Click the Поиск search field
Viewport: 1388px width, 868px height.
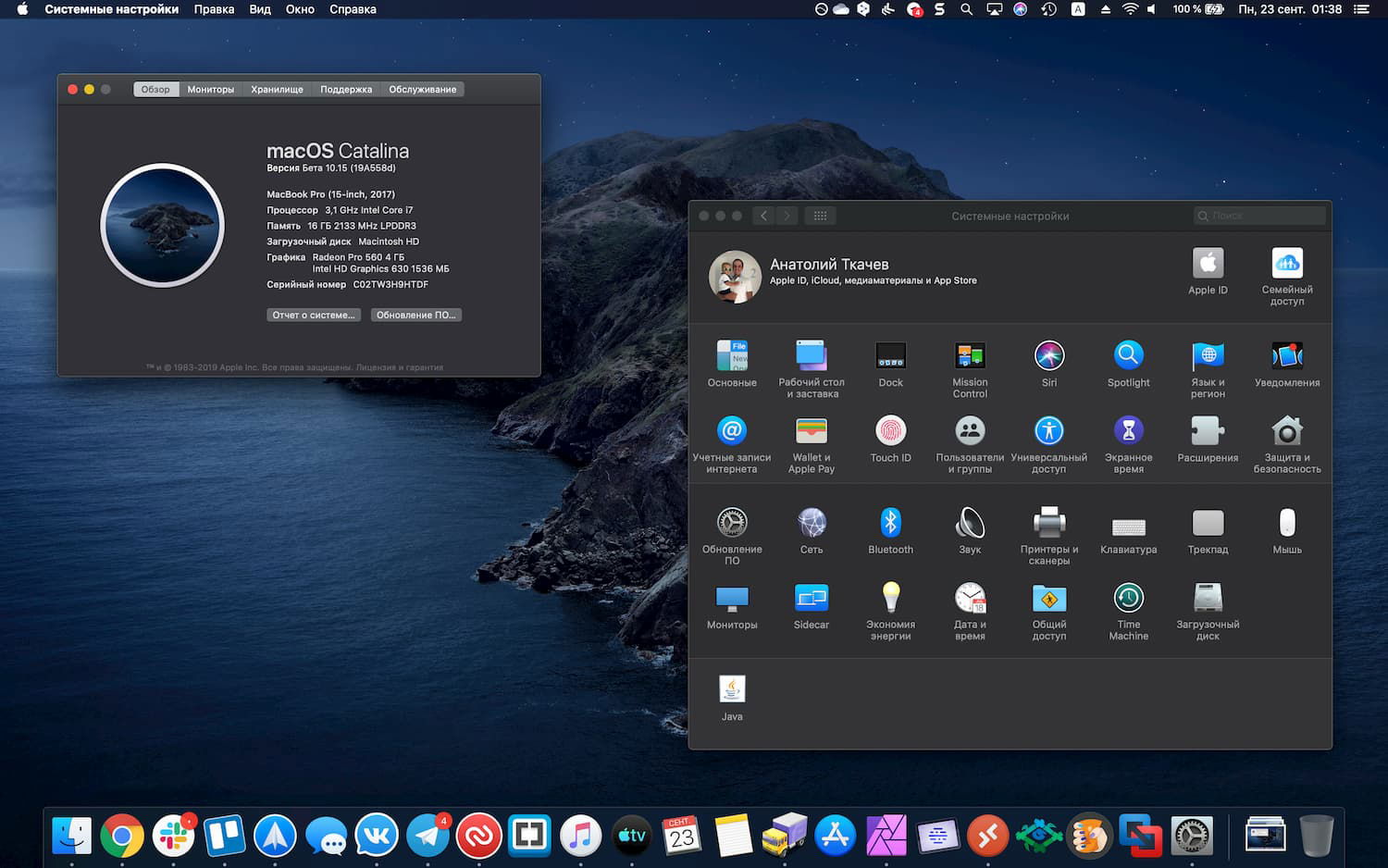click(1258, 215)
